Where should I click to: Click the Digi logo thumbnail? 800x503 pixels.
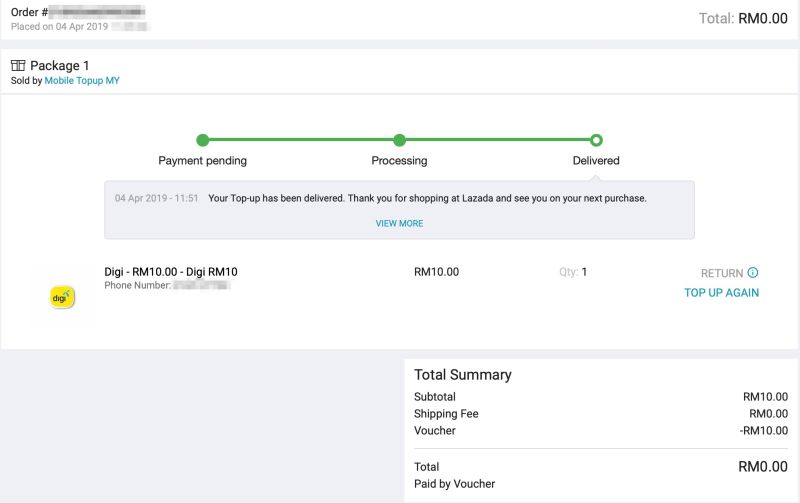pos(62,297)
